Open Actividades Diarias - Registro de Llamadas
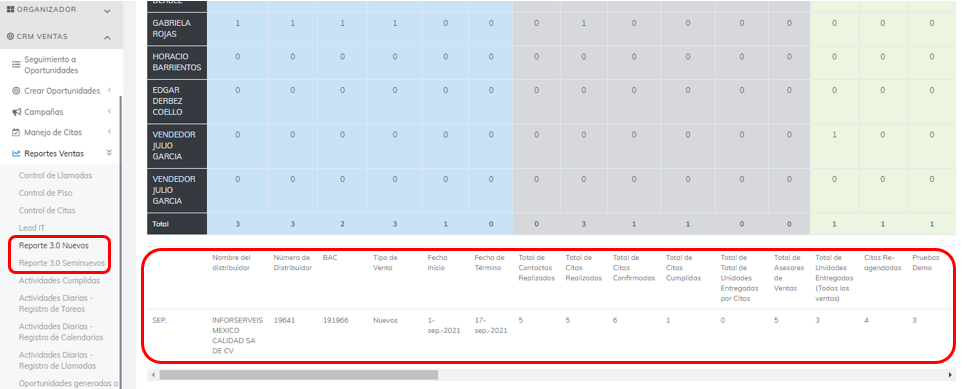This screenshot has width=967, height=389. tap(57, 361)
